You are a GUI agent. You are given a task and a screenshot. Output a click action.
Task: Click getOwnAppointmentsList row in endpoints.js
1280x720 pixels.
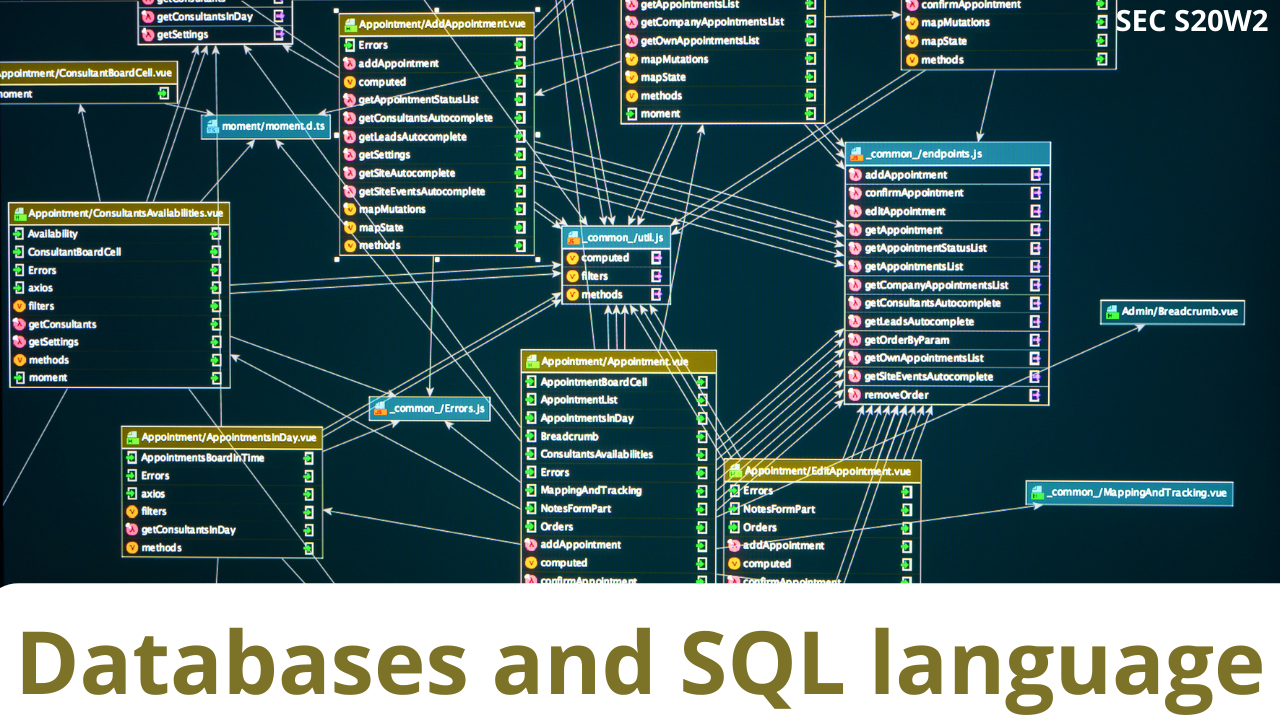(947, 358)
